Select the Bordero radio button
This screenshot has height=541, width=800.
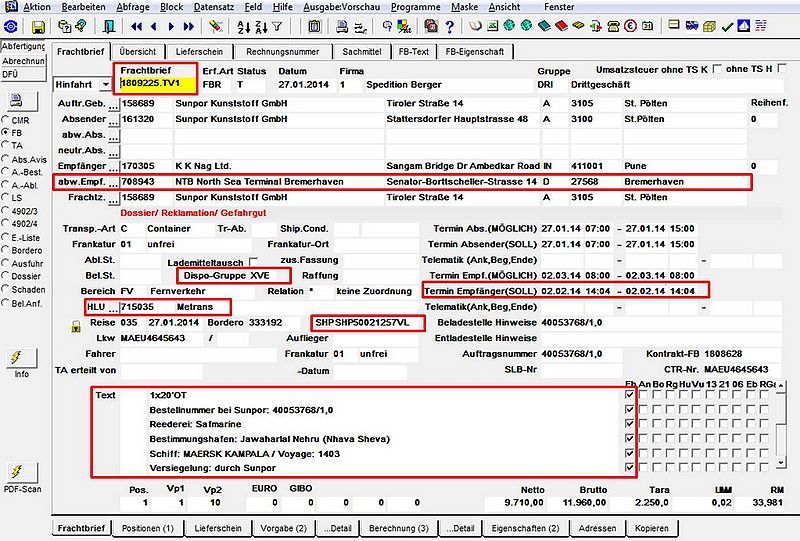point(6,250)
